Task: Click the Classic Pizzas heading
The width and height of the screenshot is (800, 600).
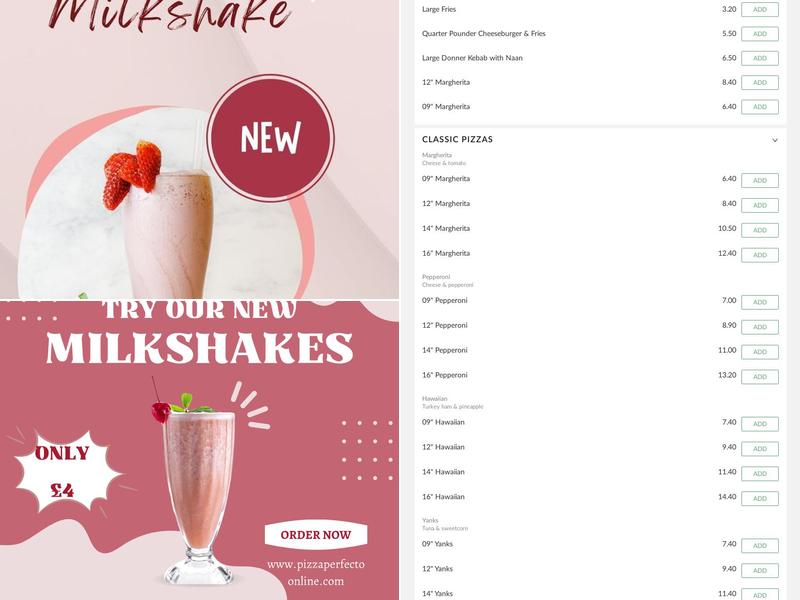Action: click(457, 139)
